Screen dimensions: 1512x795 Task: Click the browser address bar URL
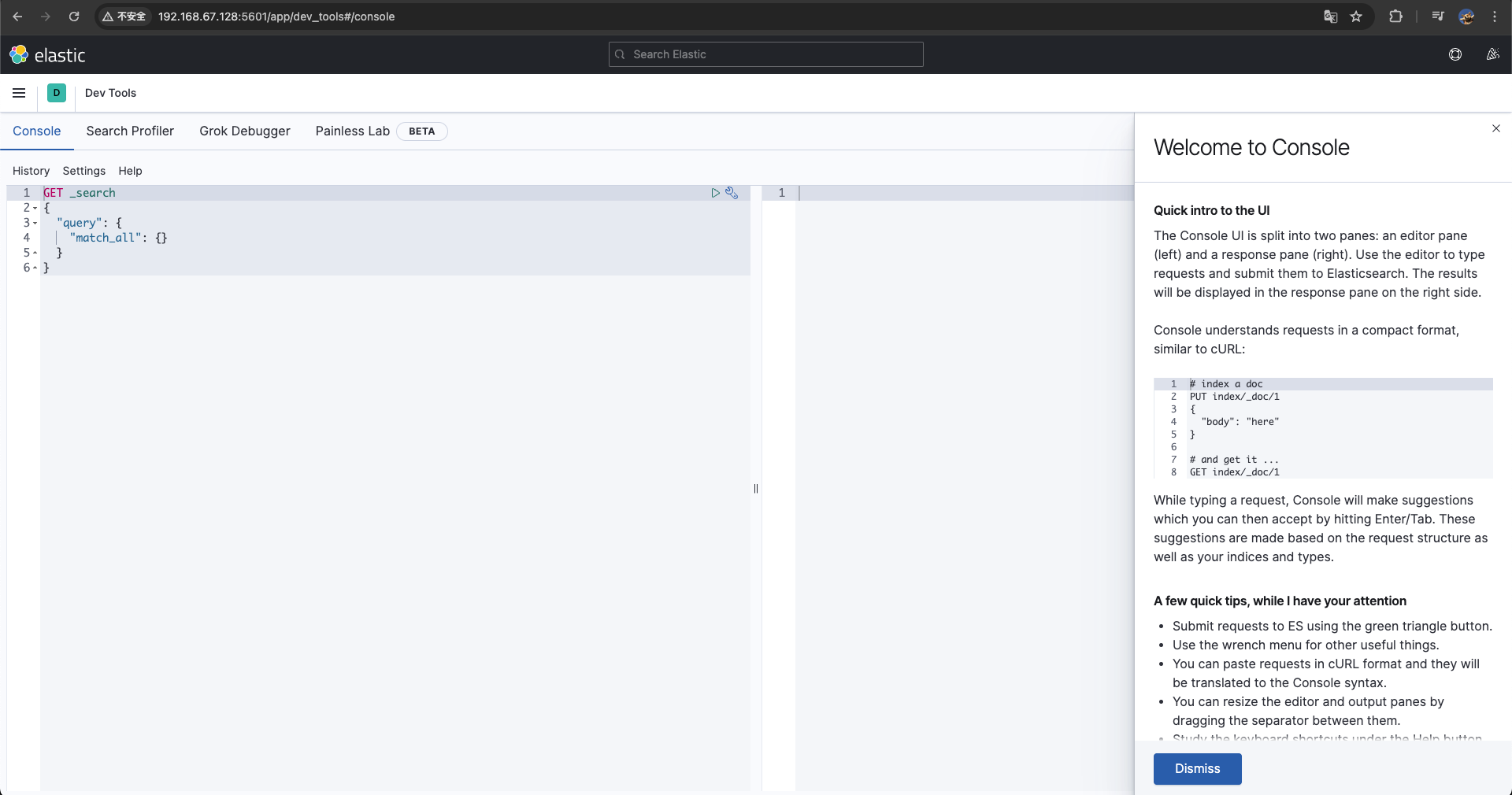point(276,17)
